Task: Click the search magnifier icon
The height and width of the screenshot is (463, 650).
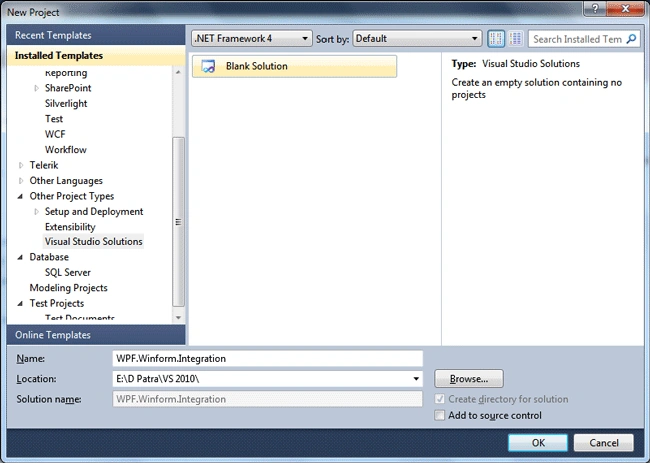Action: 631,39
